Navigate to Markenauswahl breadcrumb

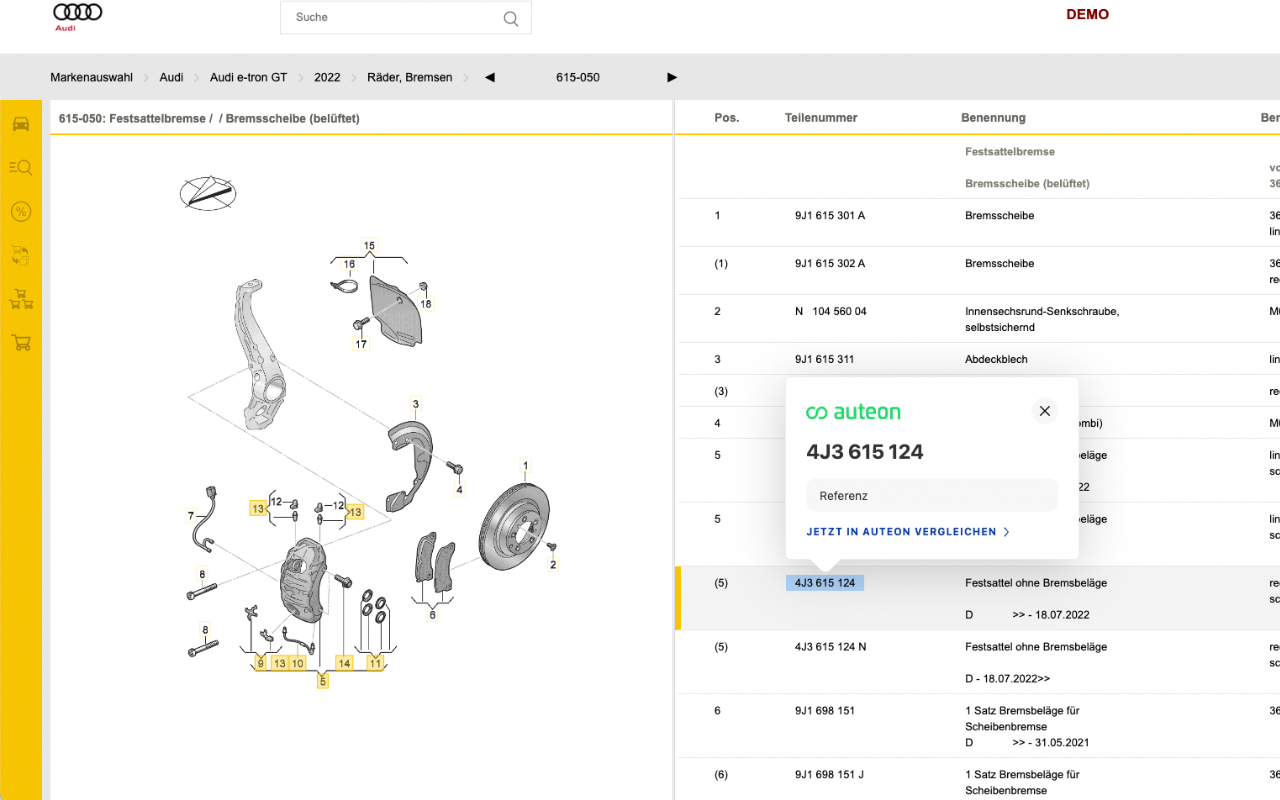[x=92, y=77]
